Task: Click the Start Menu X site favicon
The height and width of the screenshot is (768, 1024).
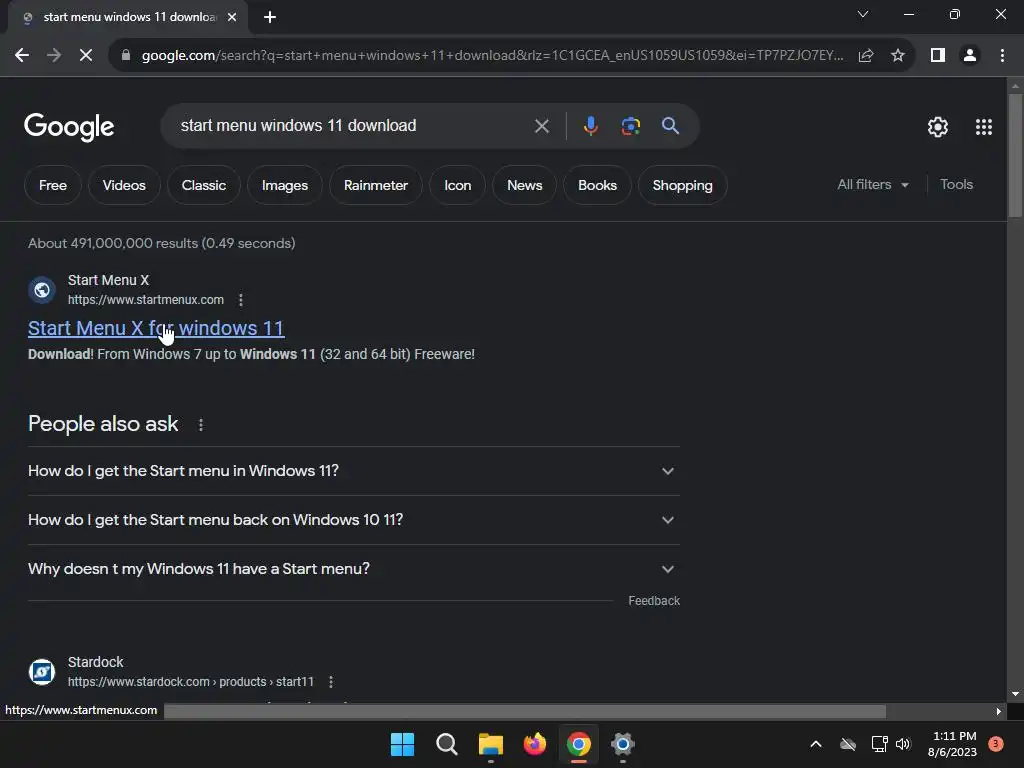Action: click(x=42, y=290)
